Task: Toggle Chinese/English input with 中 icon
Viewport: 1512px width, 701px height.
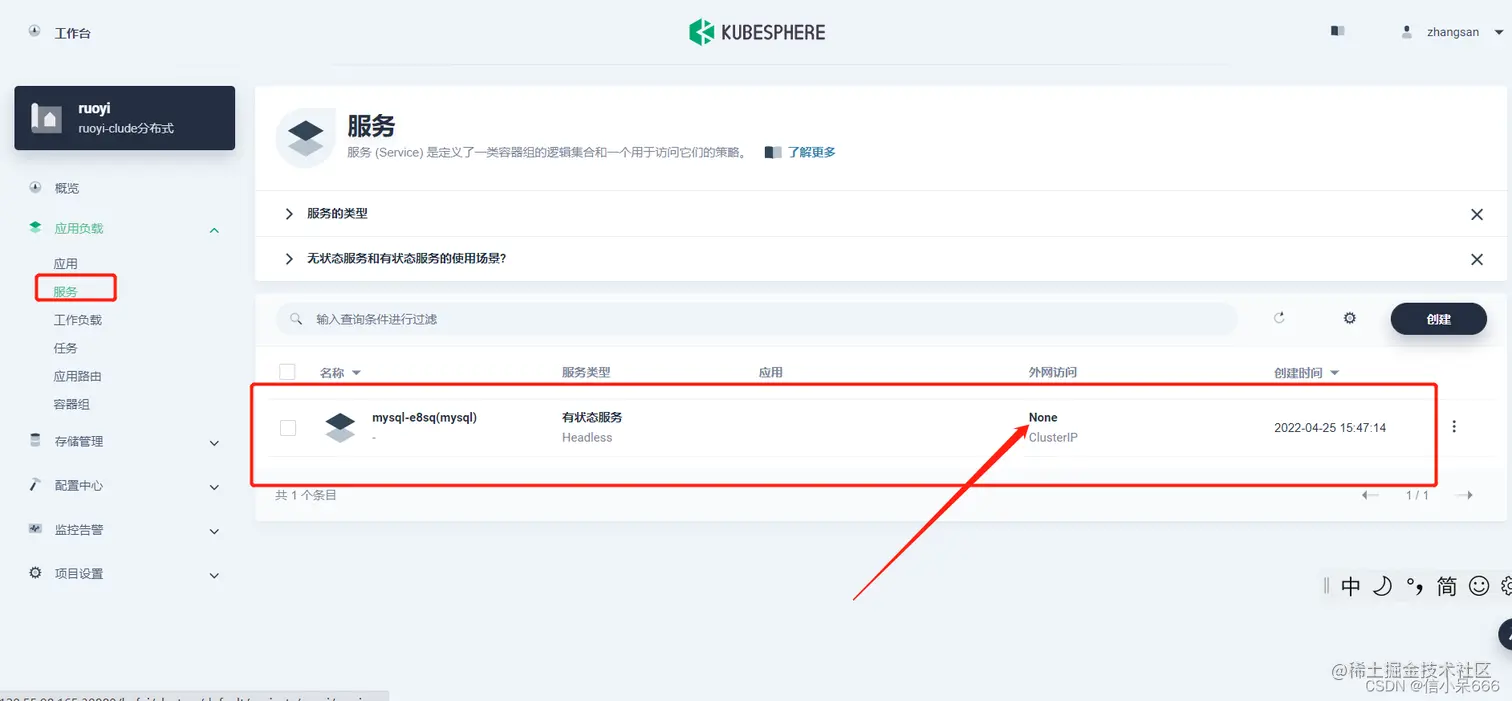Action: click(x=1350, y=586)
